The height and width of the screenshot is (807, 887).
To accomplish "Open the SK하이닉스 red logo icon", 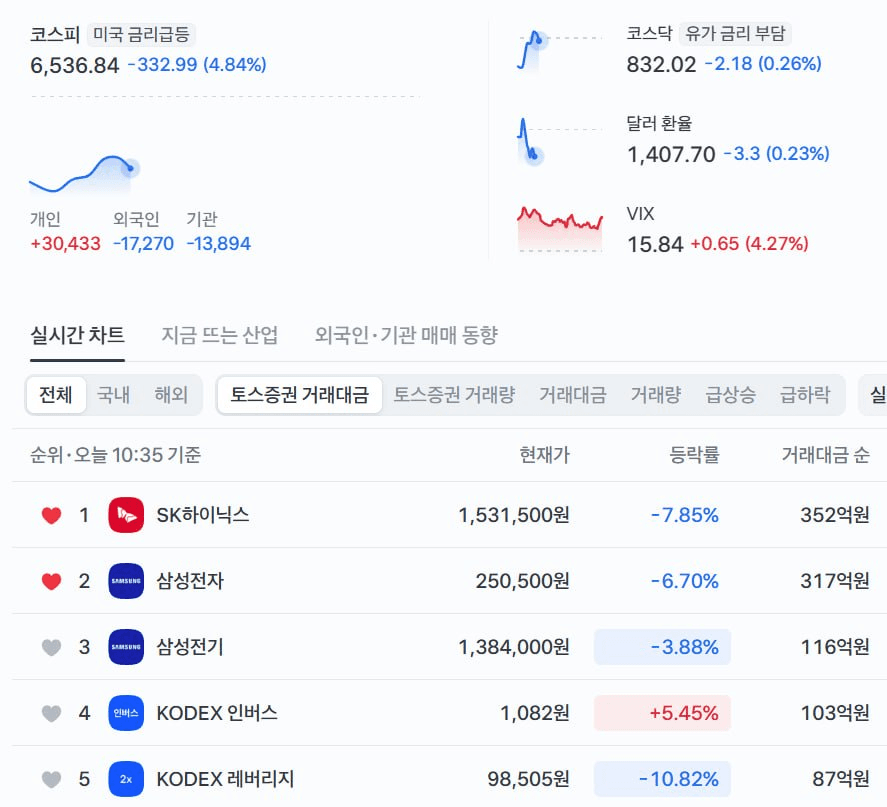I will coord(126,515).
